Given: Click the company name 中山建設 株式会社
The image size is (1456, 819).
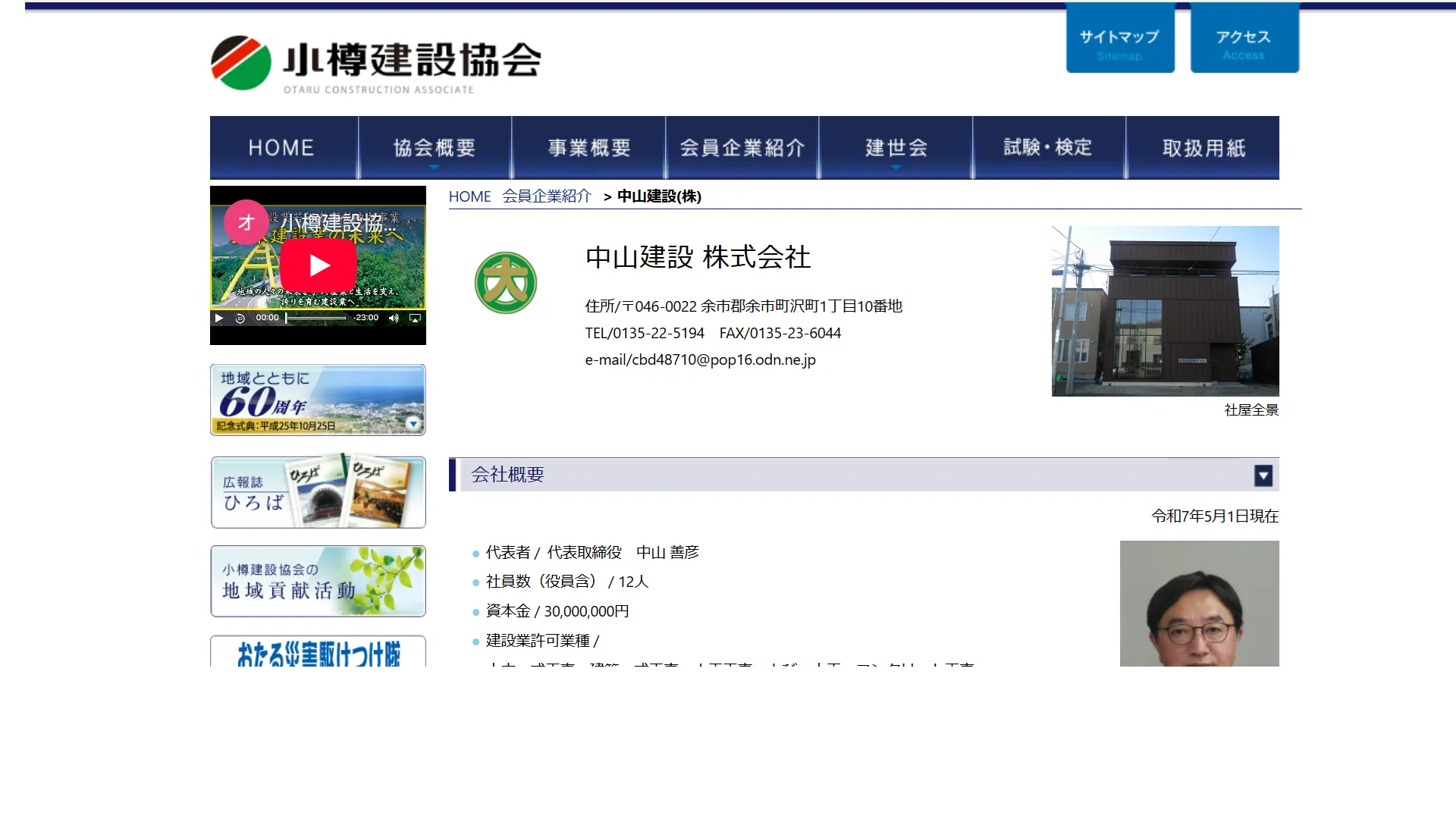Looking at the screenshot, I should pyautogui.click(x=698, y=258).
